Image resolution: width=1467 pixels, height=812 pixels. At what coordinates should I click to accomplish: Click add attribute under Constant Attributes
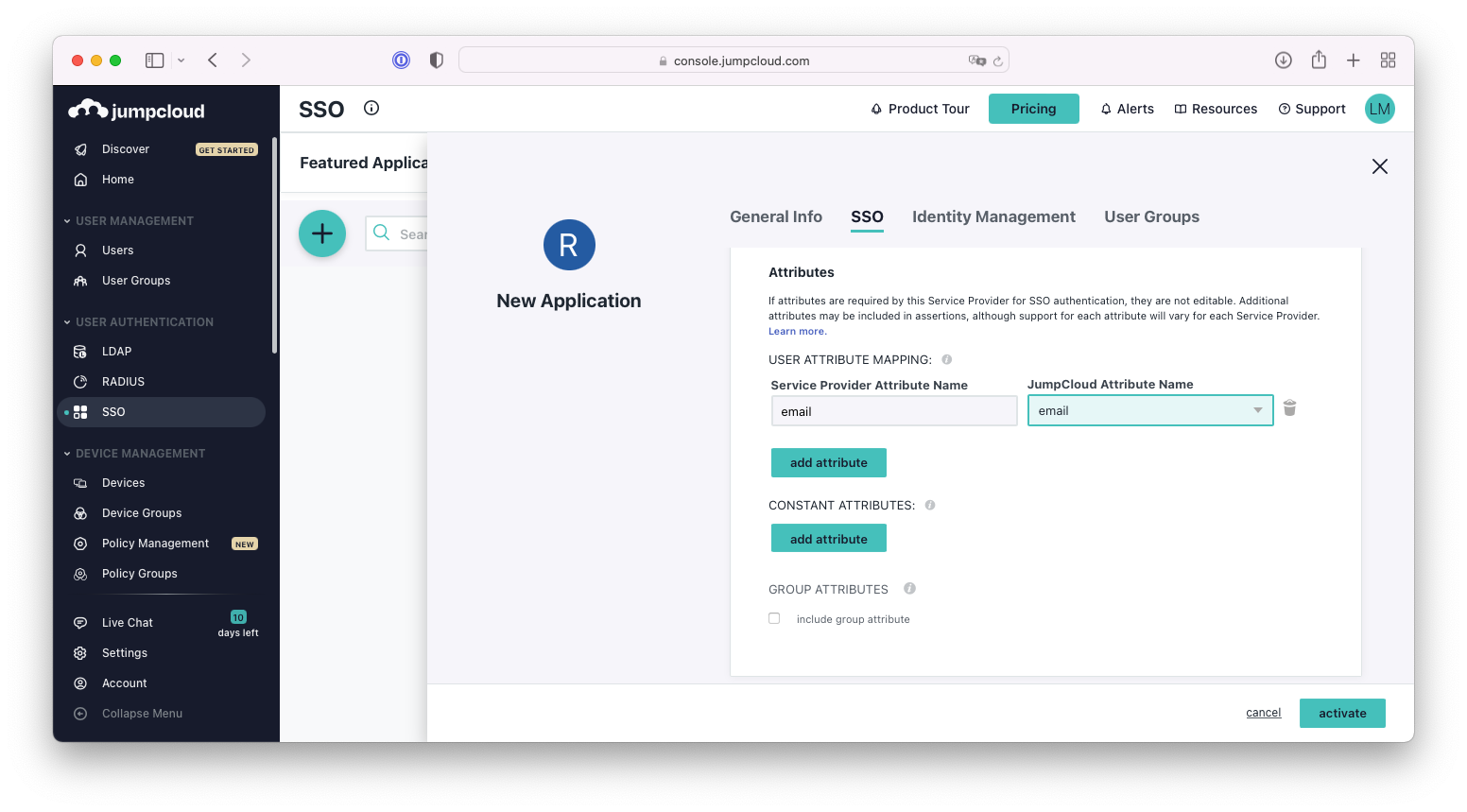pos(829,539)
